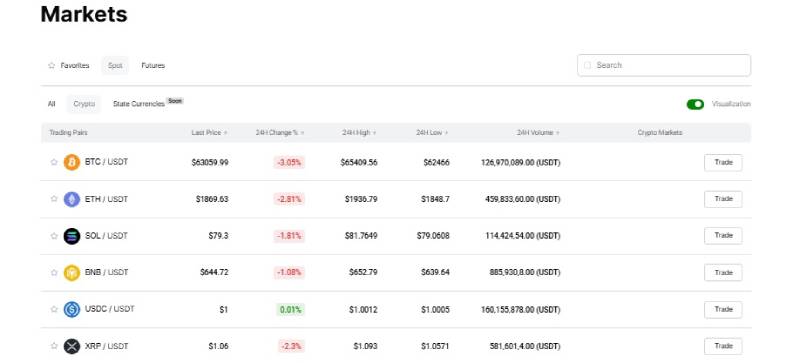
Task: Click the search magnifier icon
Action: [x=587, y=65]
